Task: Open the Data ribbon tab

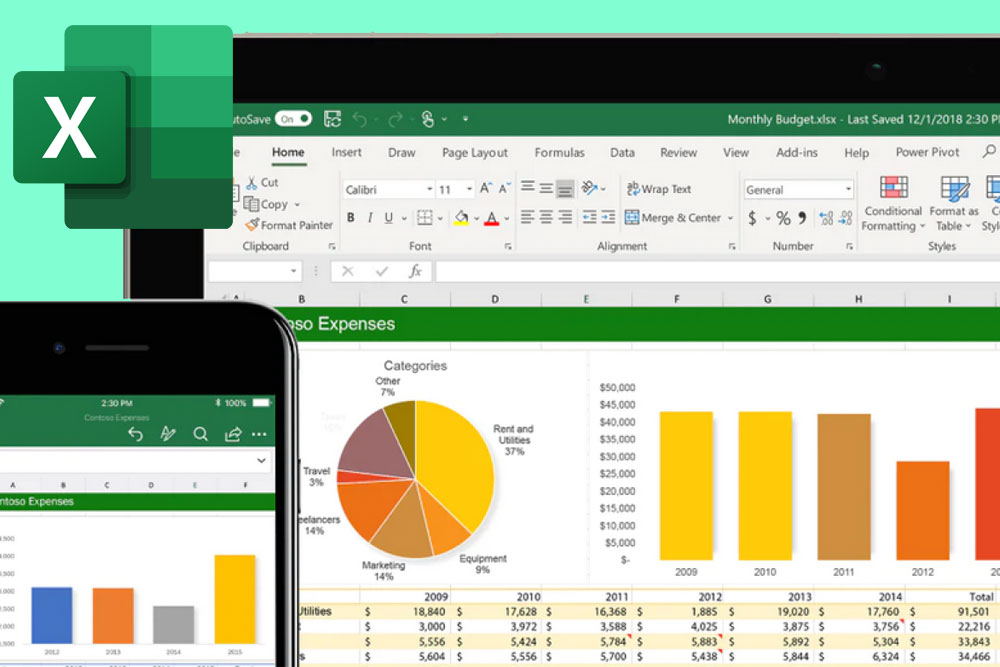Action: (x=622, y=152)
